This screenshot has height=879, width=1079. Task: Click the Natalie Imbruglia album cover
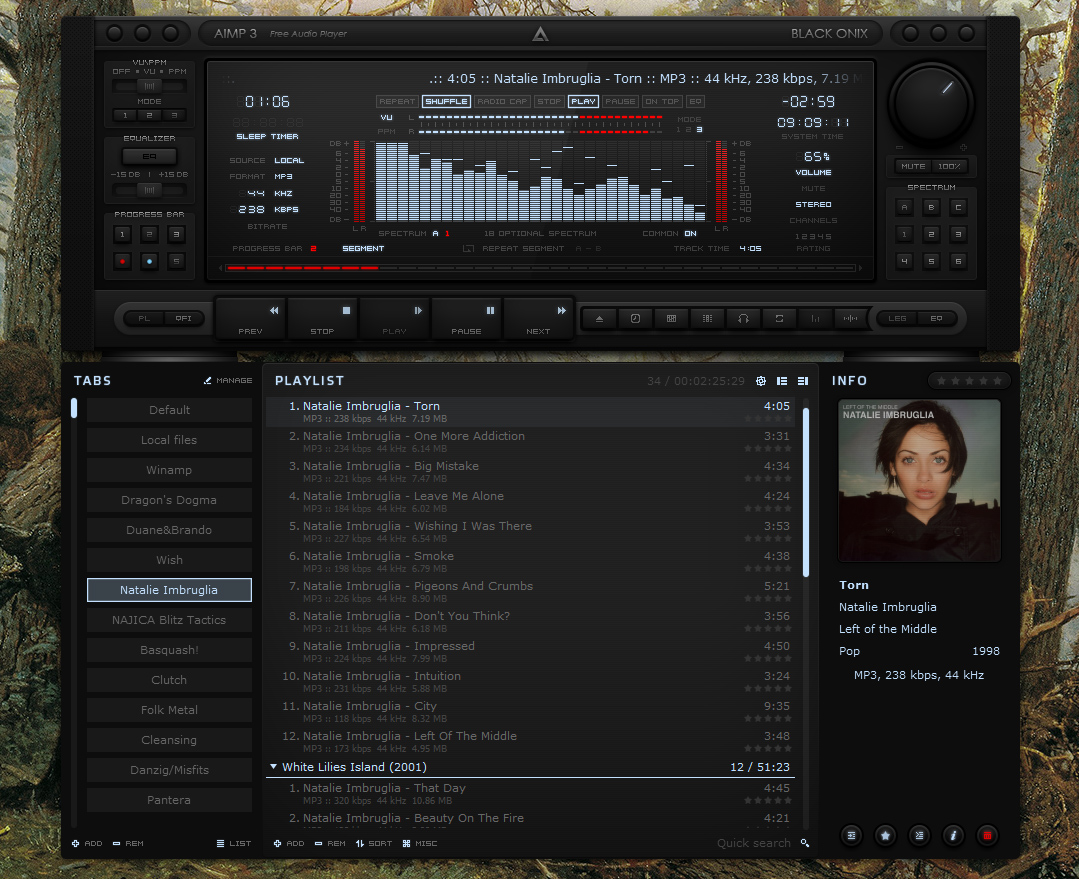919,480
